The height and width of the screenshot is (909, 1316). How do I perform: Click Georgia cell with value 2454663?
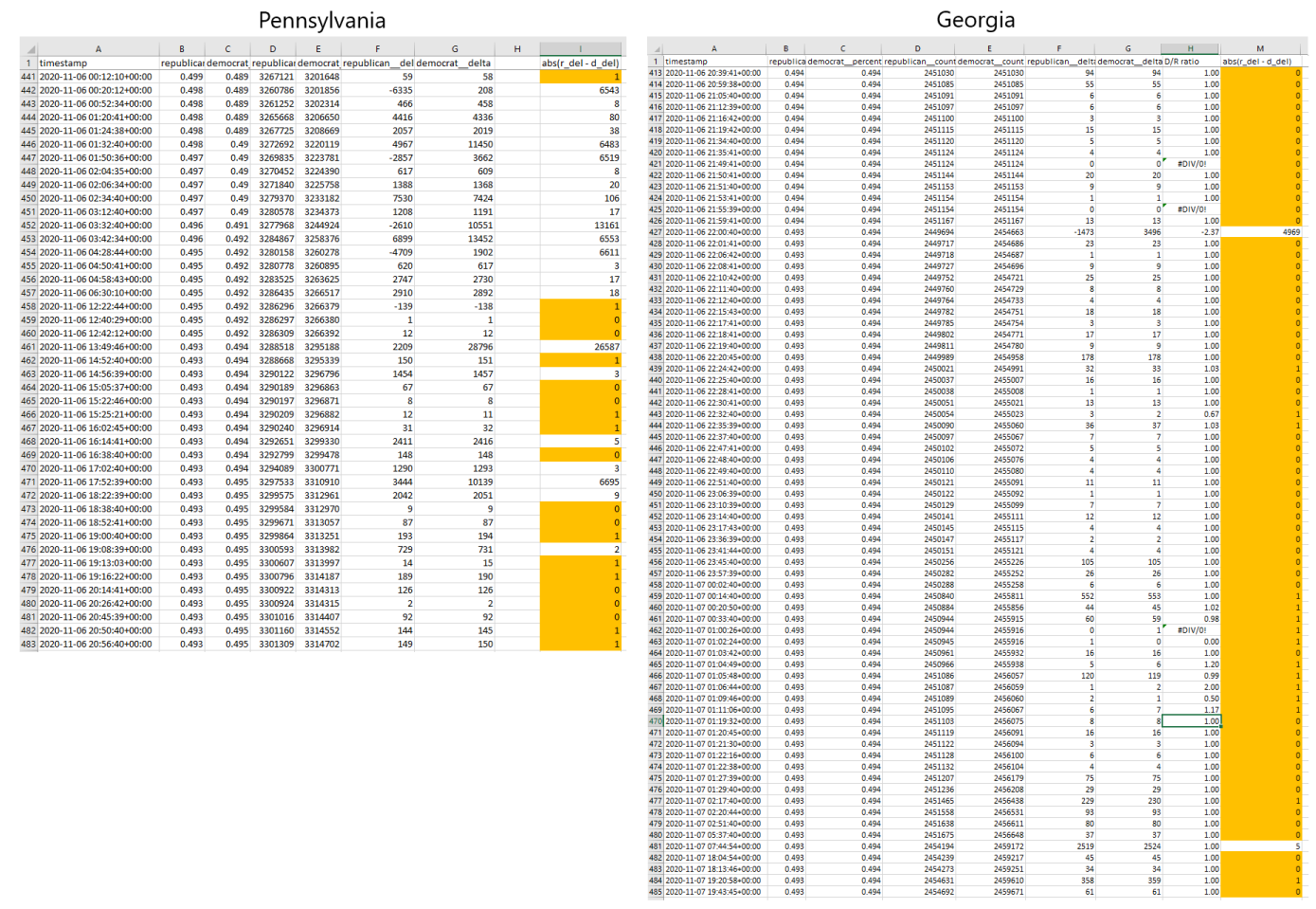[x=990, y=232]
